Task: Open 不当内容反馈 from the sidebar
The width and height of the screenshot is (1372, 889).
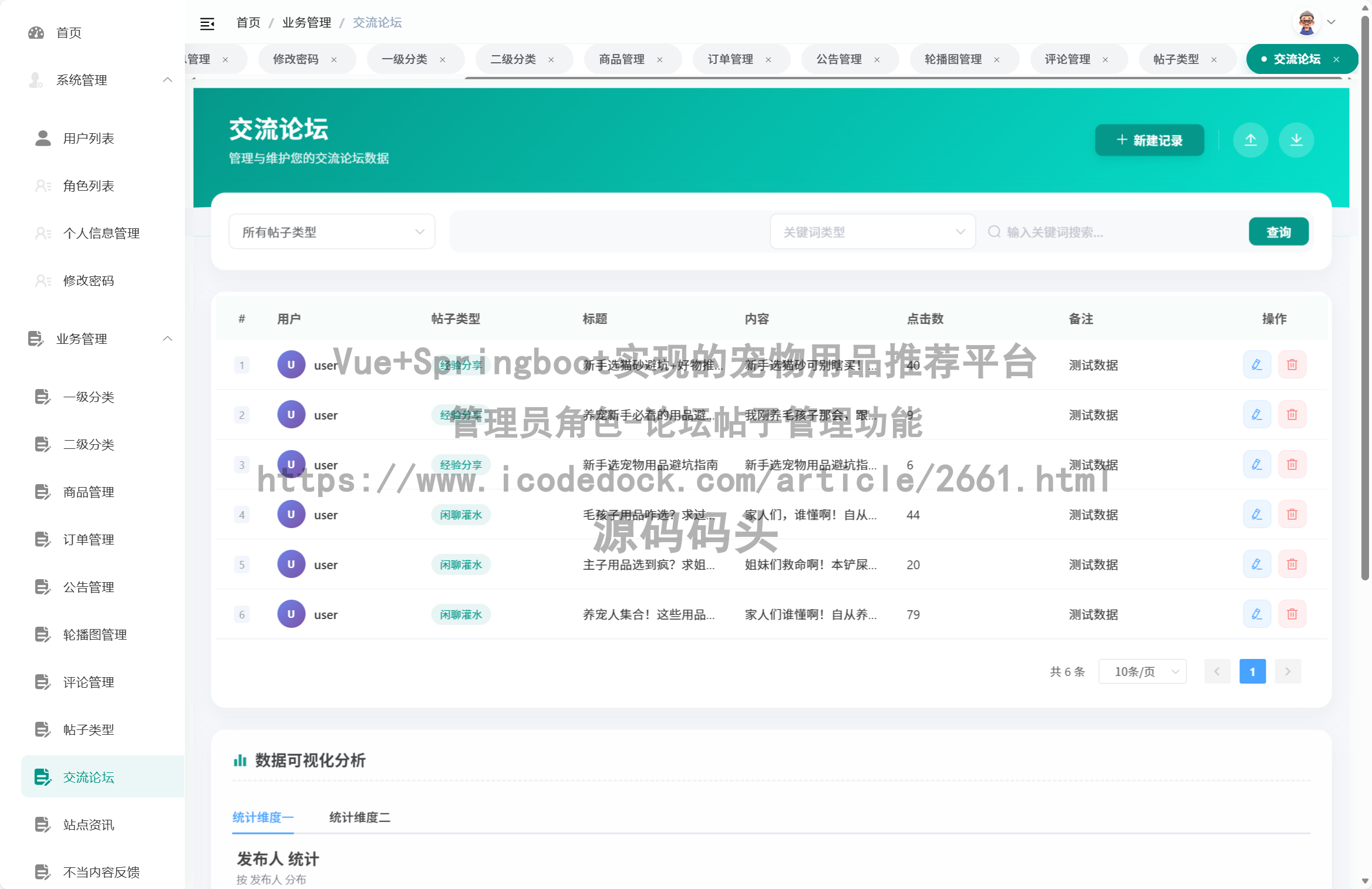Action: point(100,872)
